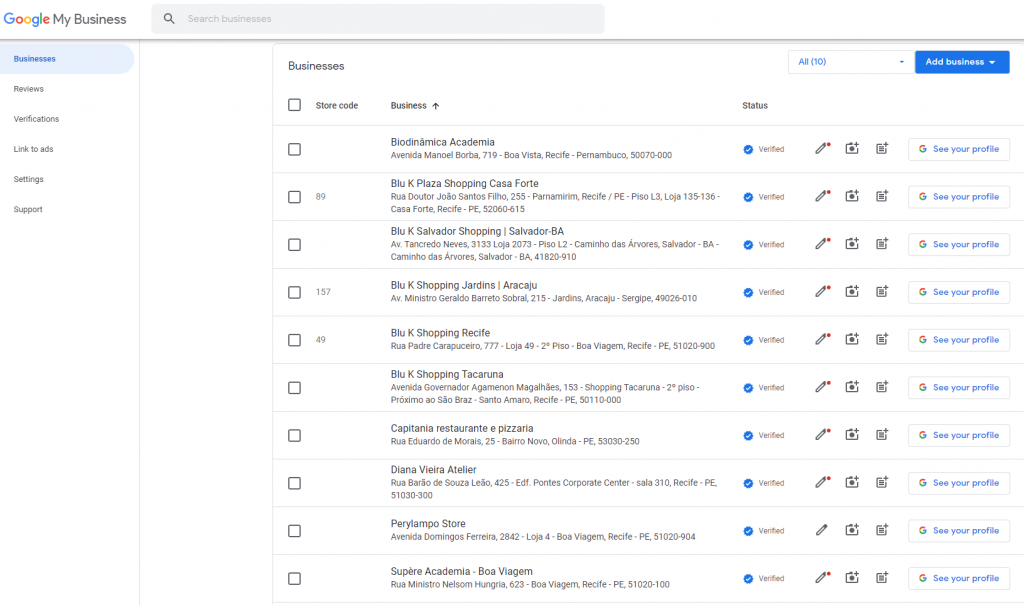Viewport: 1024px width, 605px height.
Task: Edit Biodinâmica Academia with pencil icon
Action: pos(822,148)
